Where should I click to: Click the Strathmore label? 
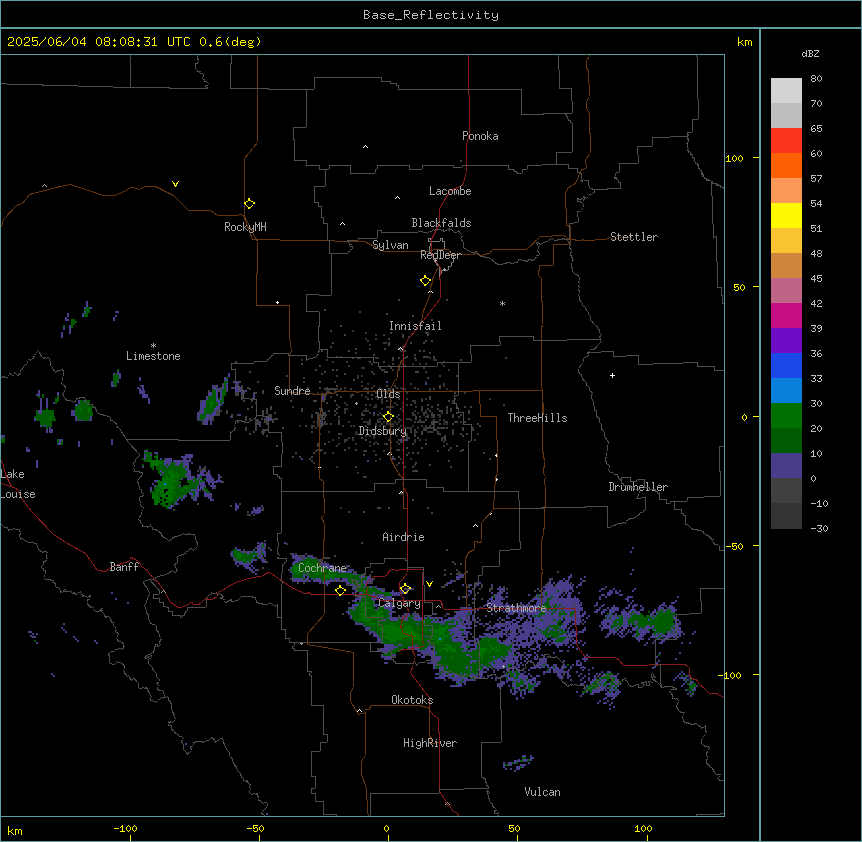516,608
